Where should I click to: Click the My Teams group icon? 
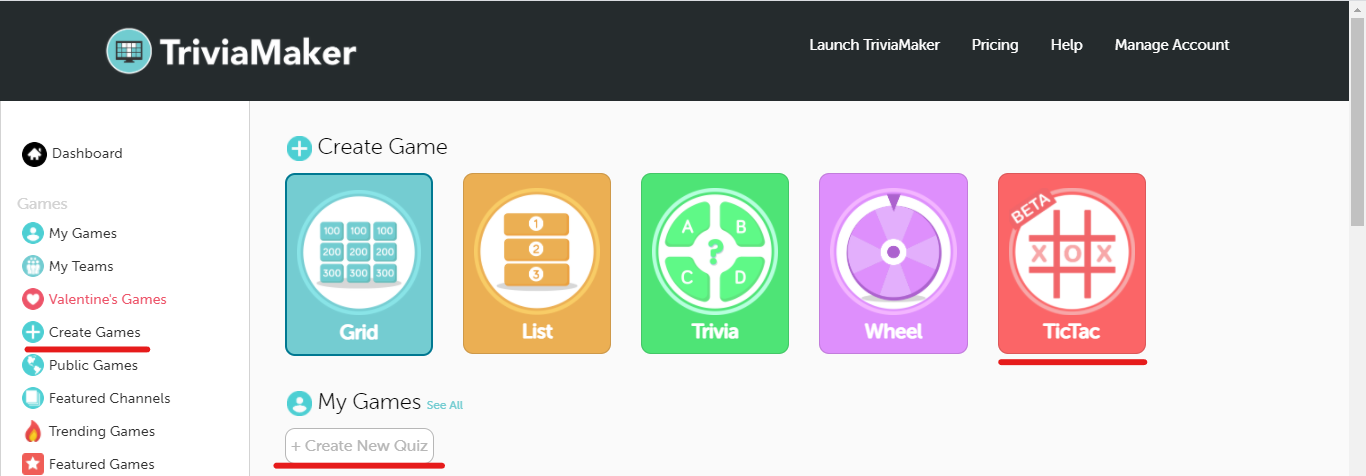(x=33, y=266)
